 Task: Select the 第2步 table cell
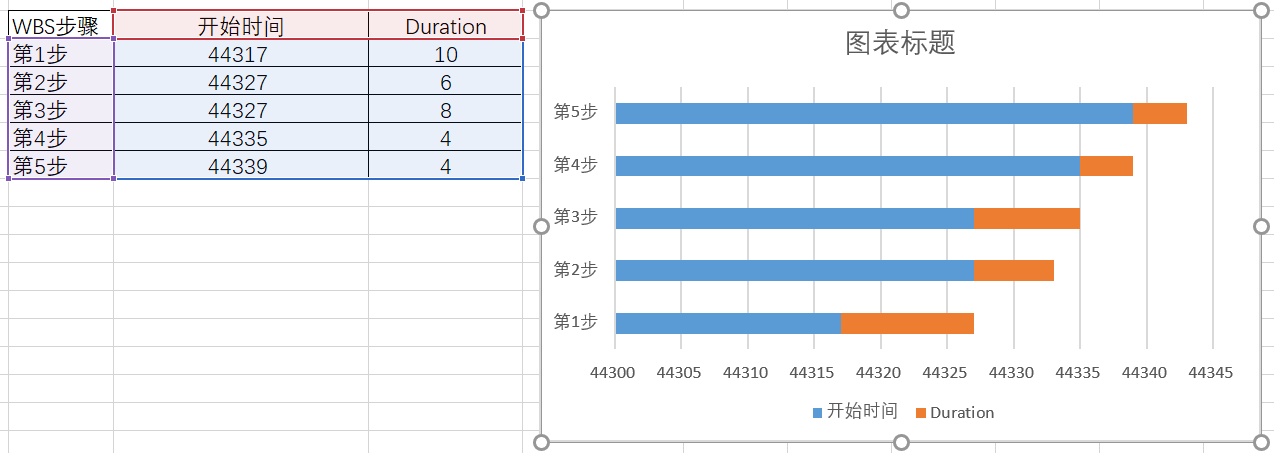click(61, 82)
